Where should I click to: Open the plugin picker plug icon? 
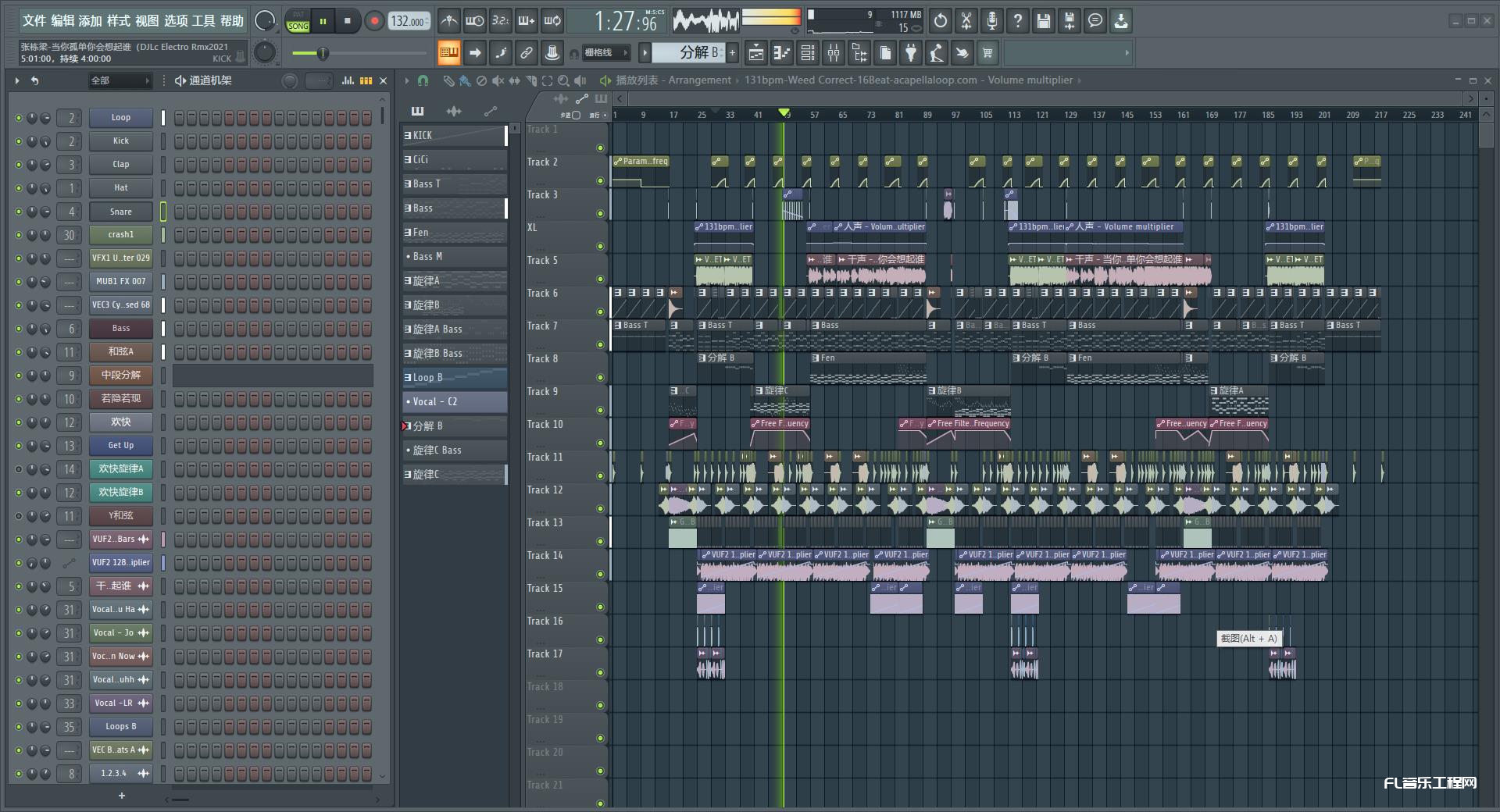911,53
